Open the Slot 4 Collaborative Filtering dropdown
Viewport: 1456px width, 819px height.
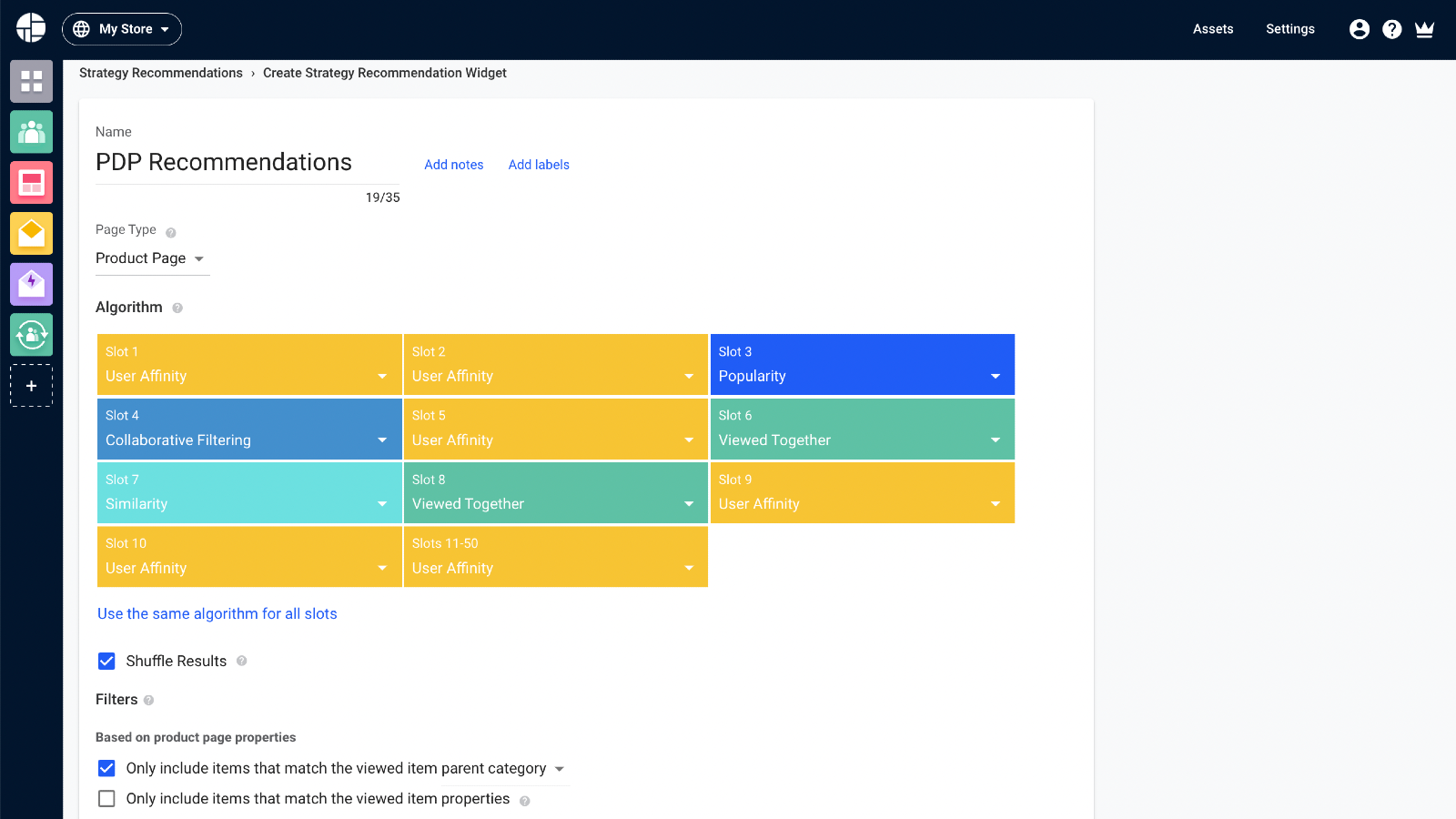pyautogui.click(x=381, y=440)
